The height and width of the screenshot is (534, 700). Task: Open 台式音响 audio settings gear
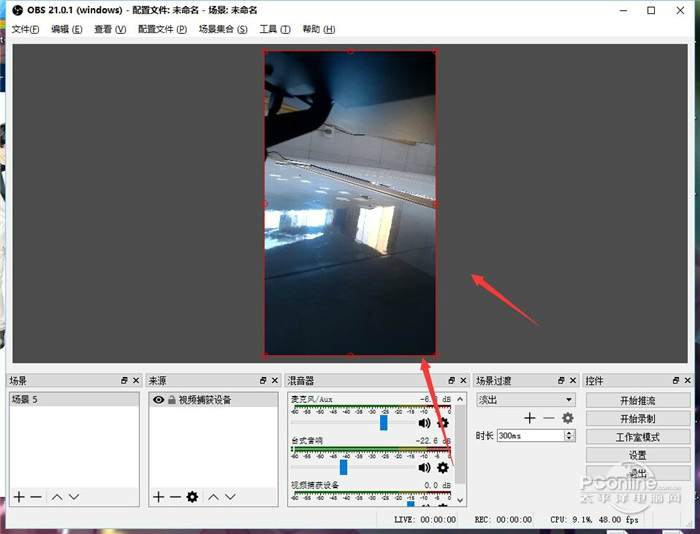(442, 467)
